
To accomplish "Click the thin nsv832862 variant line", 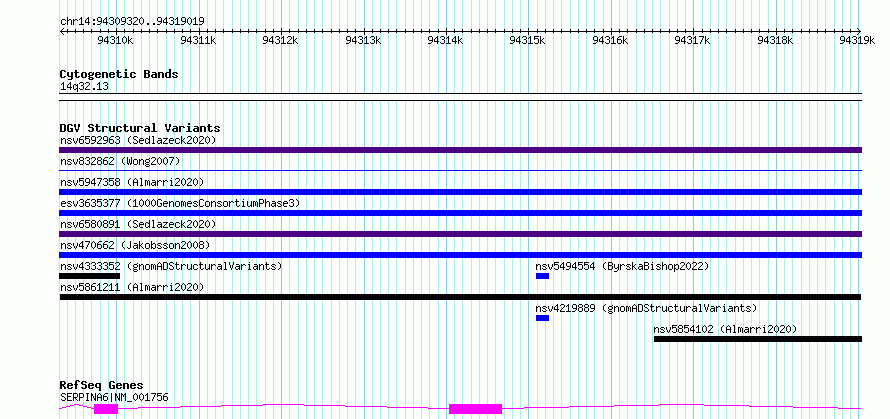I will click(x=460, y=170).
